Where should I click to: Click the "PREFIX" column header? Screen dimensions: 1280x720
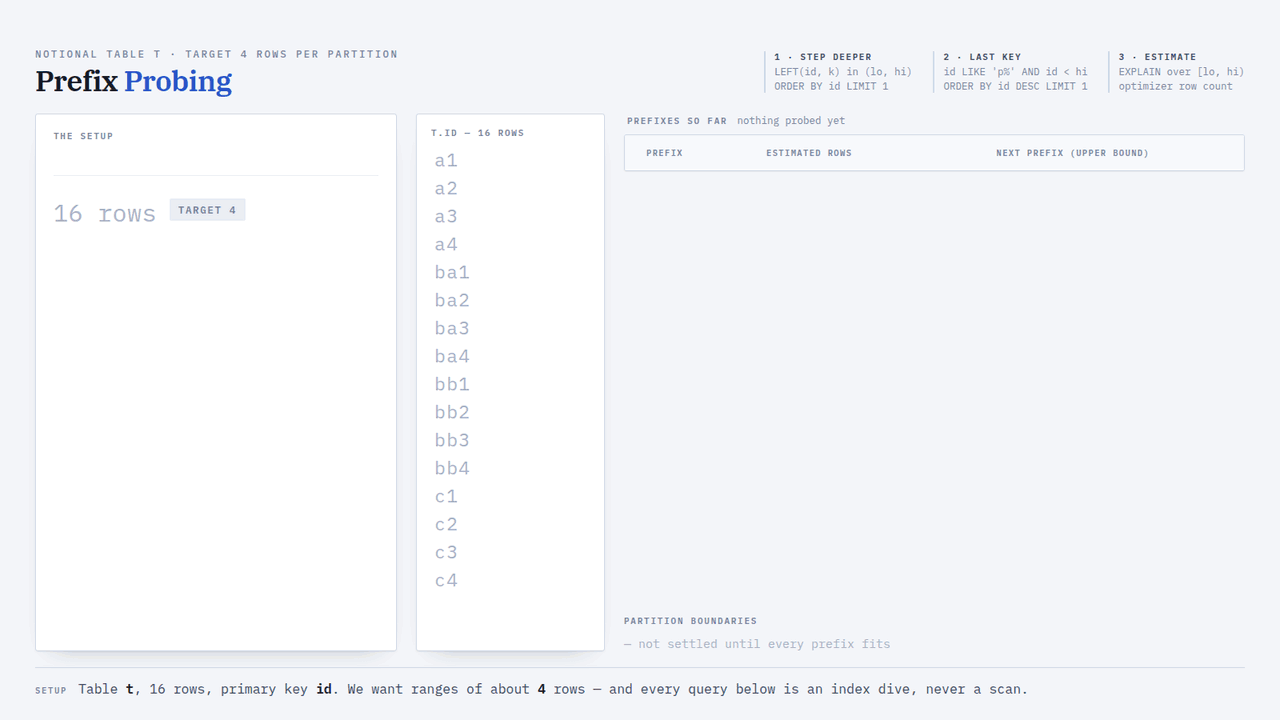[665, 153]
